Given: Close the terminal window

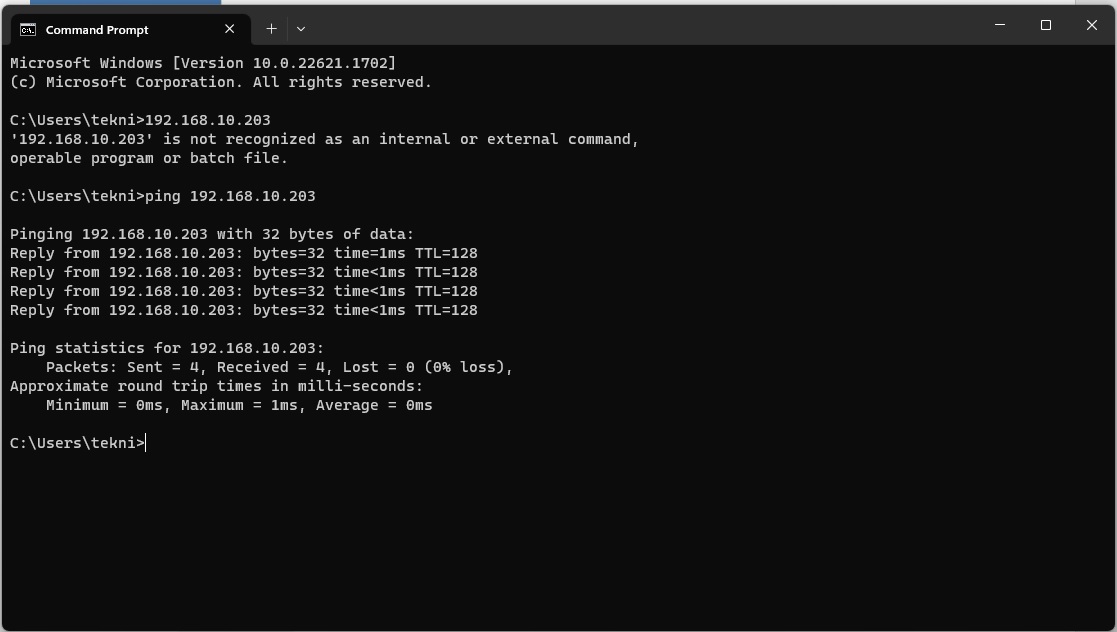Looking at the screenshot, I should tap(1092, 25).
